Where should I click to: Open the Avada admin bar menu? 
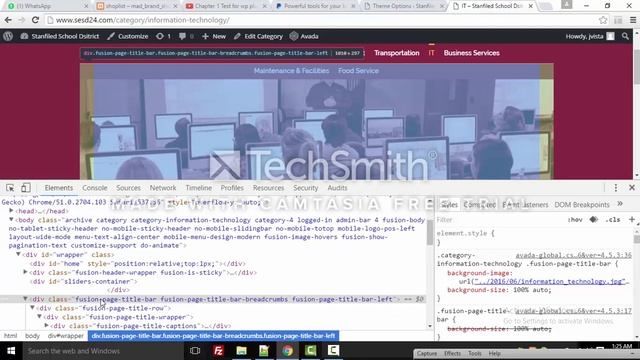(x=304, y=36)
